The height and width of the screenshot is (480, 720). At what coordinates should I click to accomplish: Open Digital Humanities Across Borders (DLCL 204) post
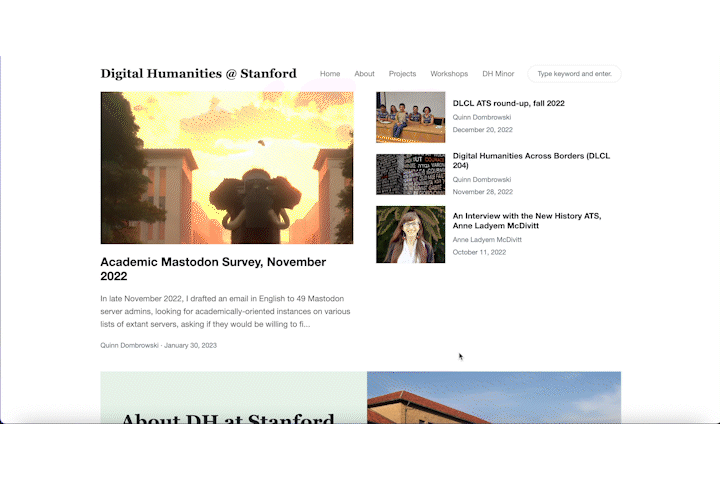[531, 160]
